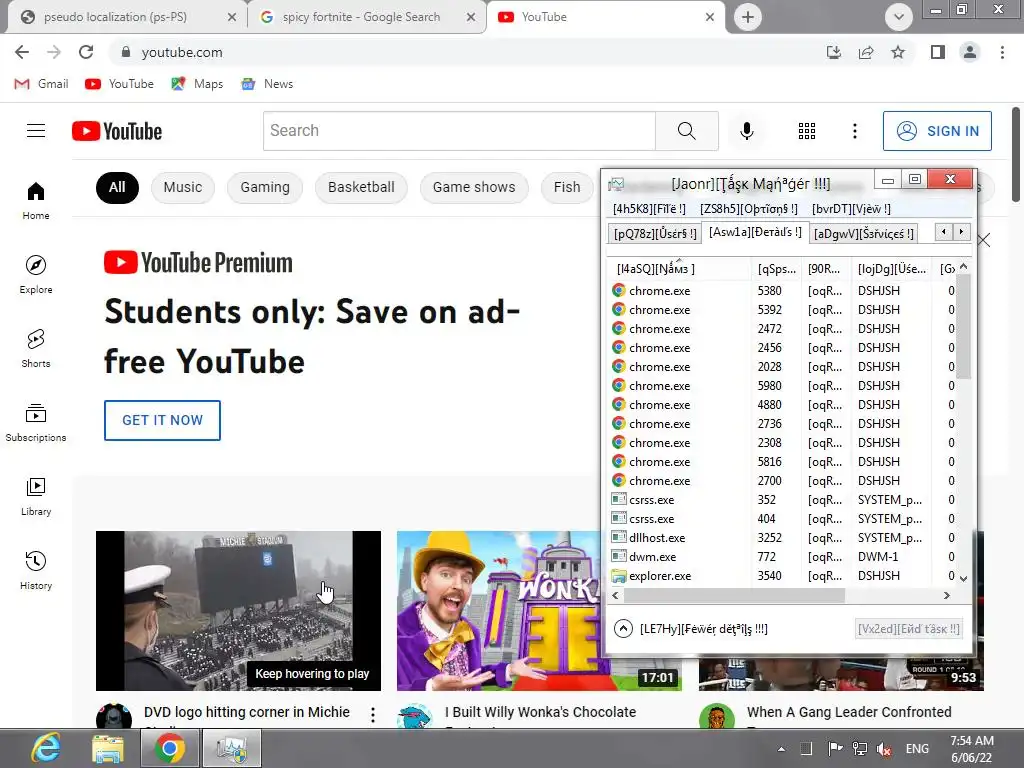
Task: Open the Gmail bookmark
Action: tap(41, 84)
